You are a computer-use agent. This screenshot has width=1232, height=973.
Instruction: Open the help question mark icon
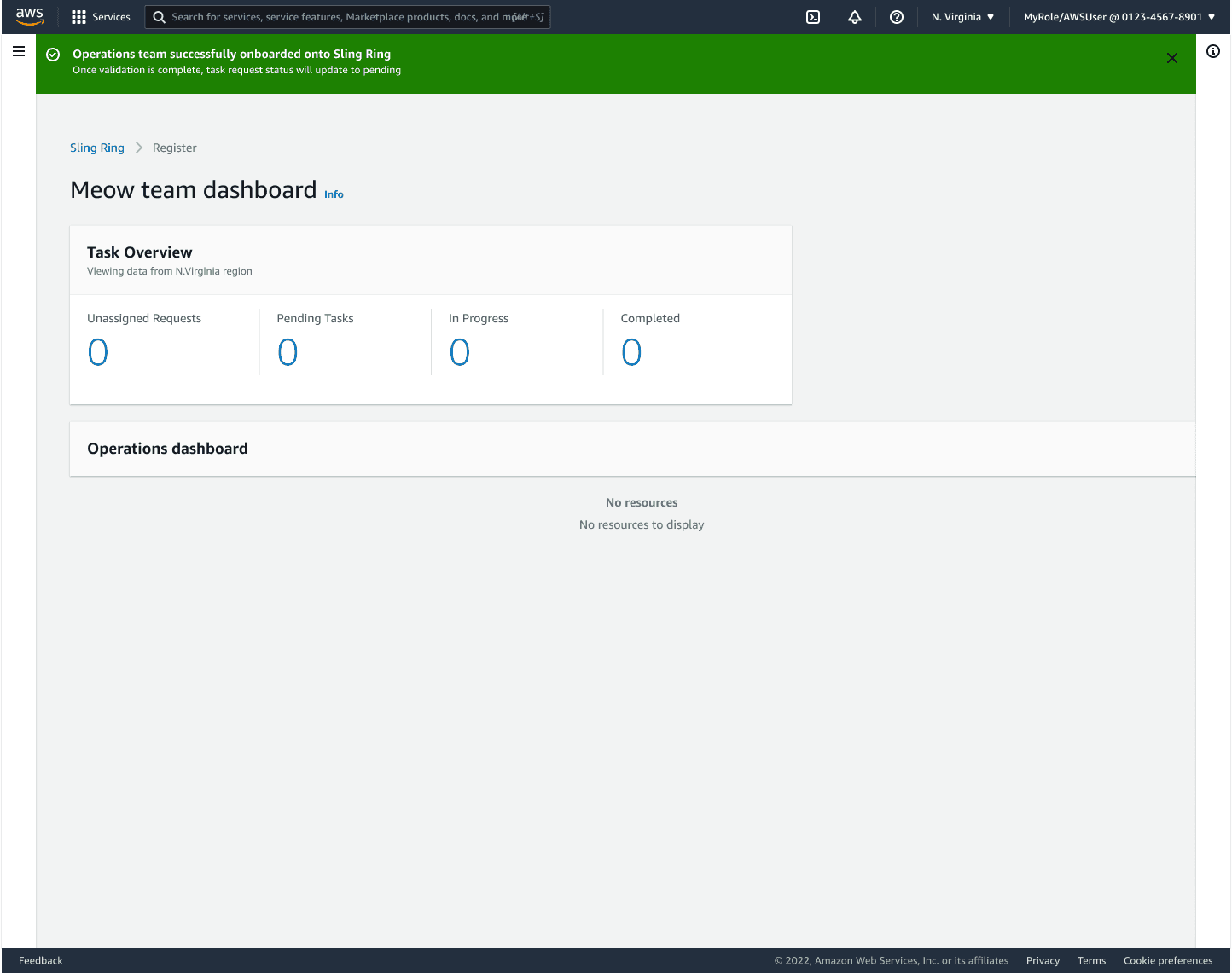[897, 17]
